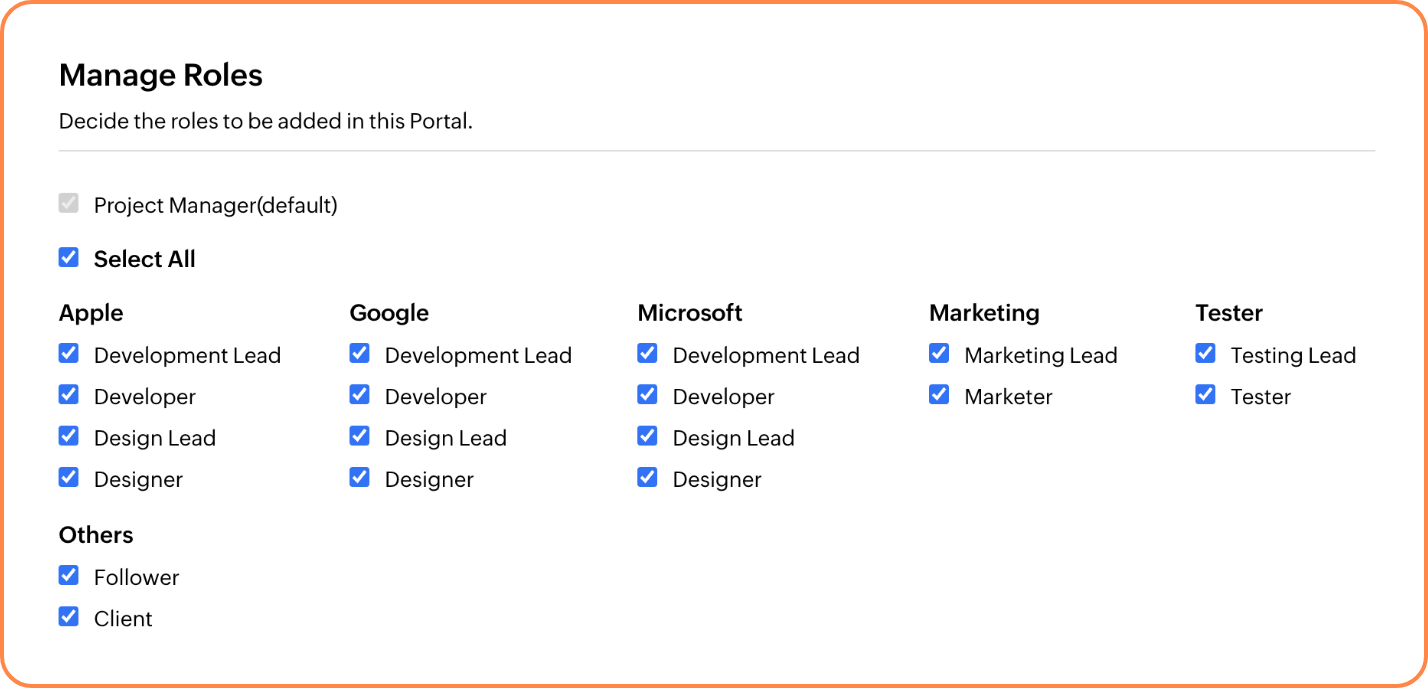Disable Google Design Lead role
1428x688 pixels.
(360, 437)
